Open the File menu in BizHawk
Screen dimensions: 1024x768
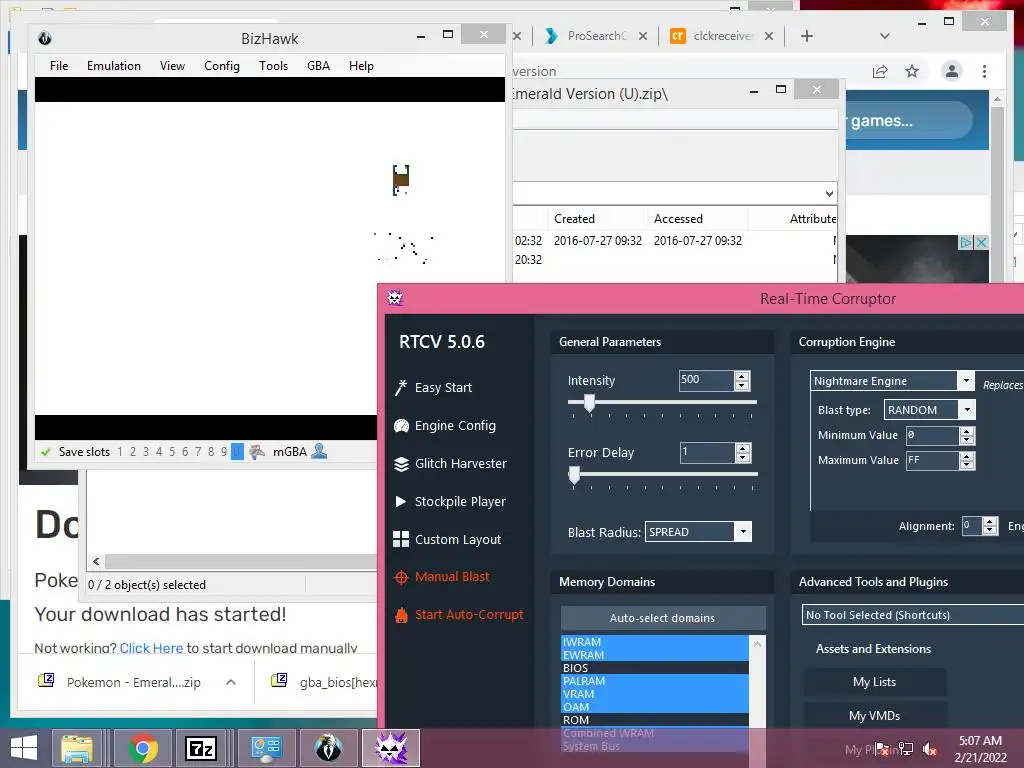click(x=59, y=66)
